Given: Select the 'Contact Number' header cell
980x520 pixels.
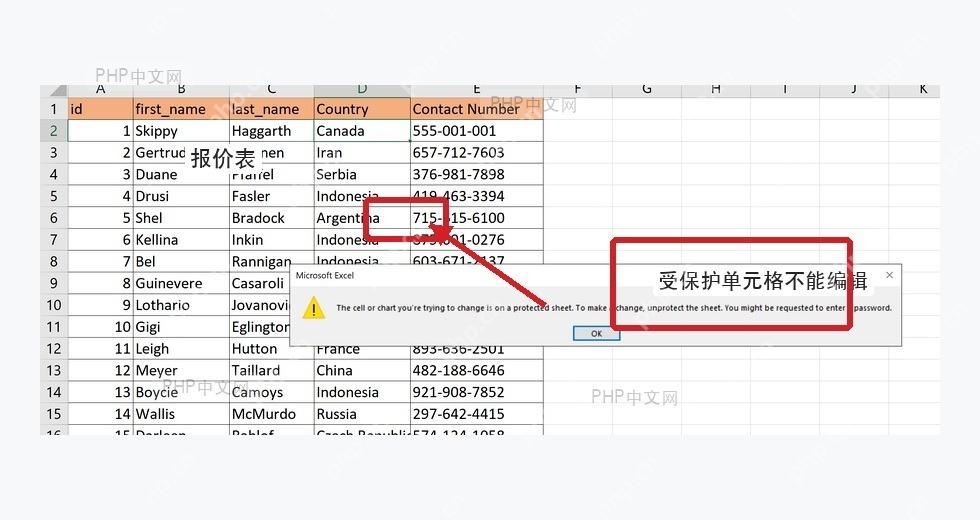Looking at the screenshot, I should pyautogui.click(x=477, y=109).
